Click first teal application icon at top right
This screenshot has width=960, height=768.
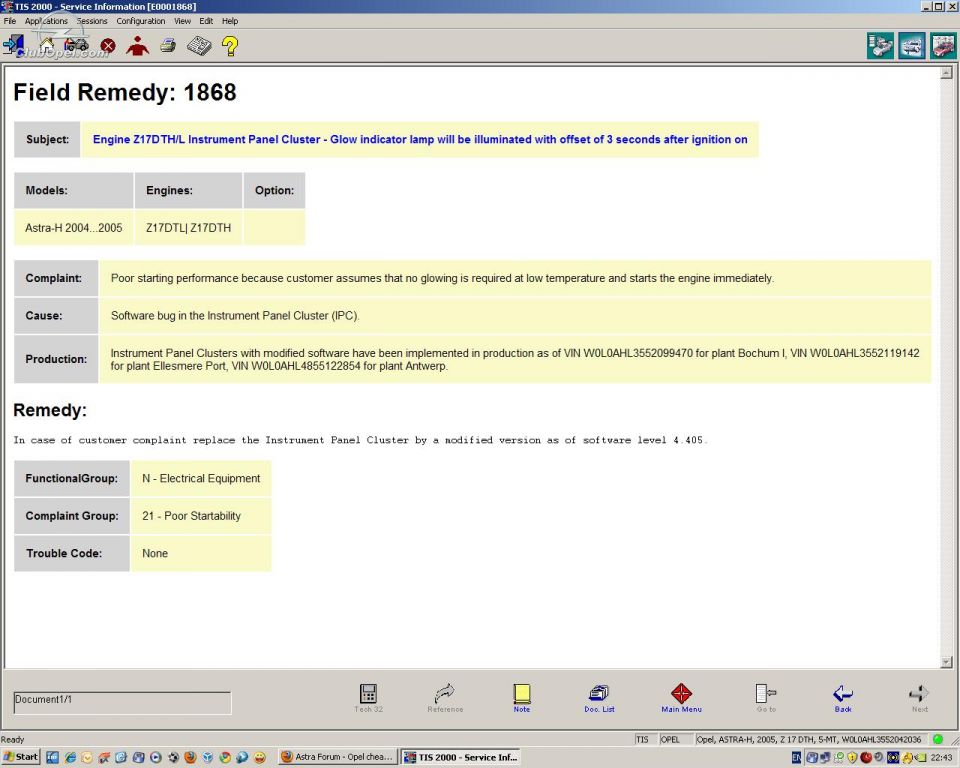pos(880,47)
